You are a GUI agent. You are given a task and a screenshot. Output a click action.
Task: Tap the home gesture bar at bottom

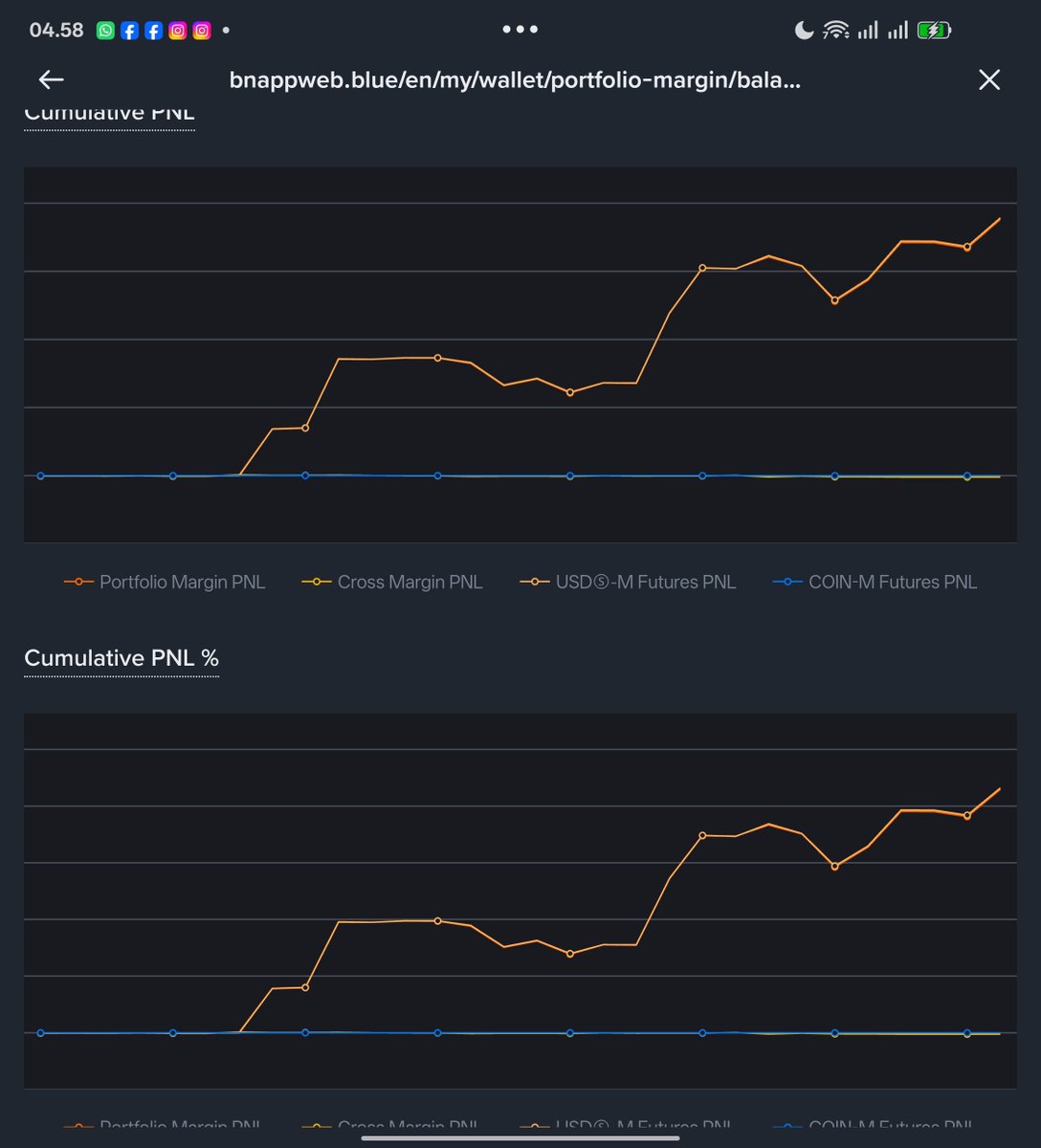pyautogui.click(x=520, y=1138)
